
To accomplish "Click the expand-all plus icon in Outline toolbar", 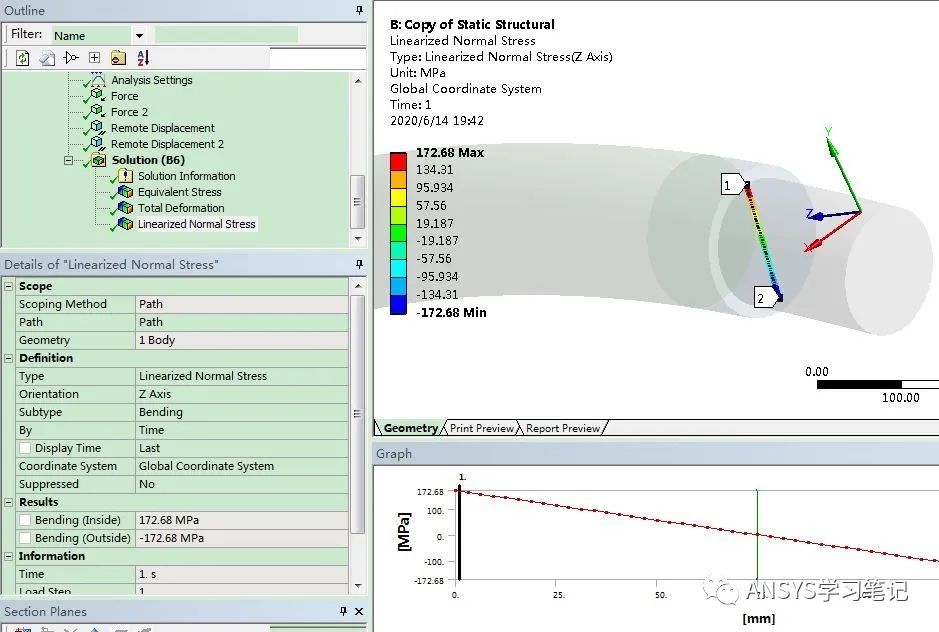I will coord(94,58).
